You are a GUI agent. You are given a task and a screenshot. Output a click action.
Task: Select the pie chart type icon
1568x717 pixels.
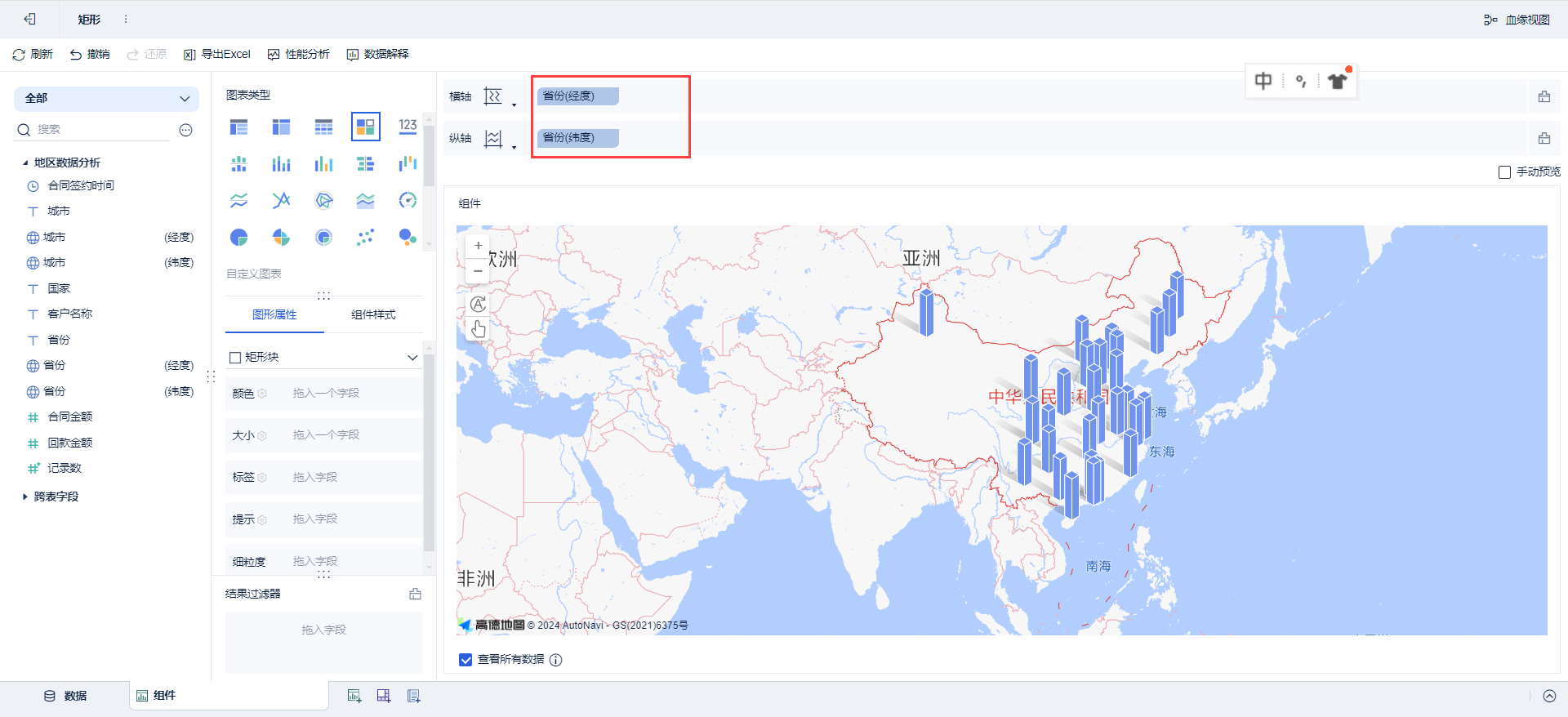[x=238, y=238]
